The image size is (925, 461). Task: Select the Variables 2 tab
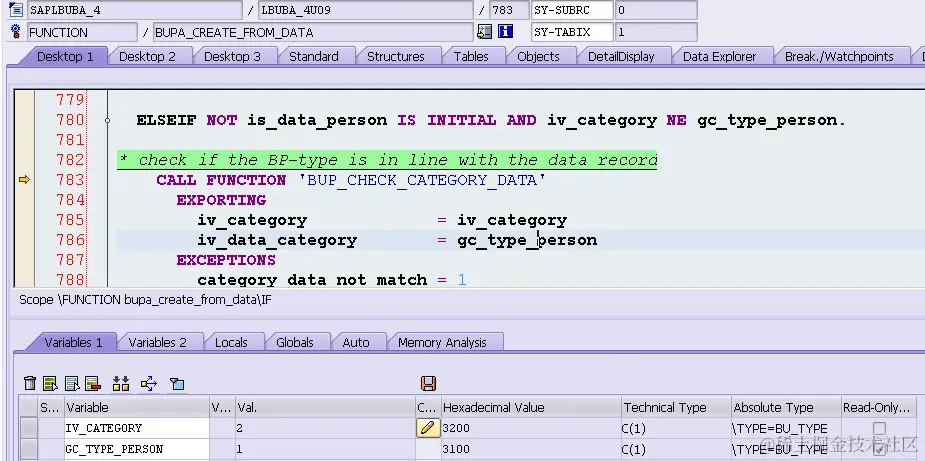click(158, 342)
